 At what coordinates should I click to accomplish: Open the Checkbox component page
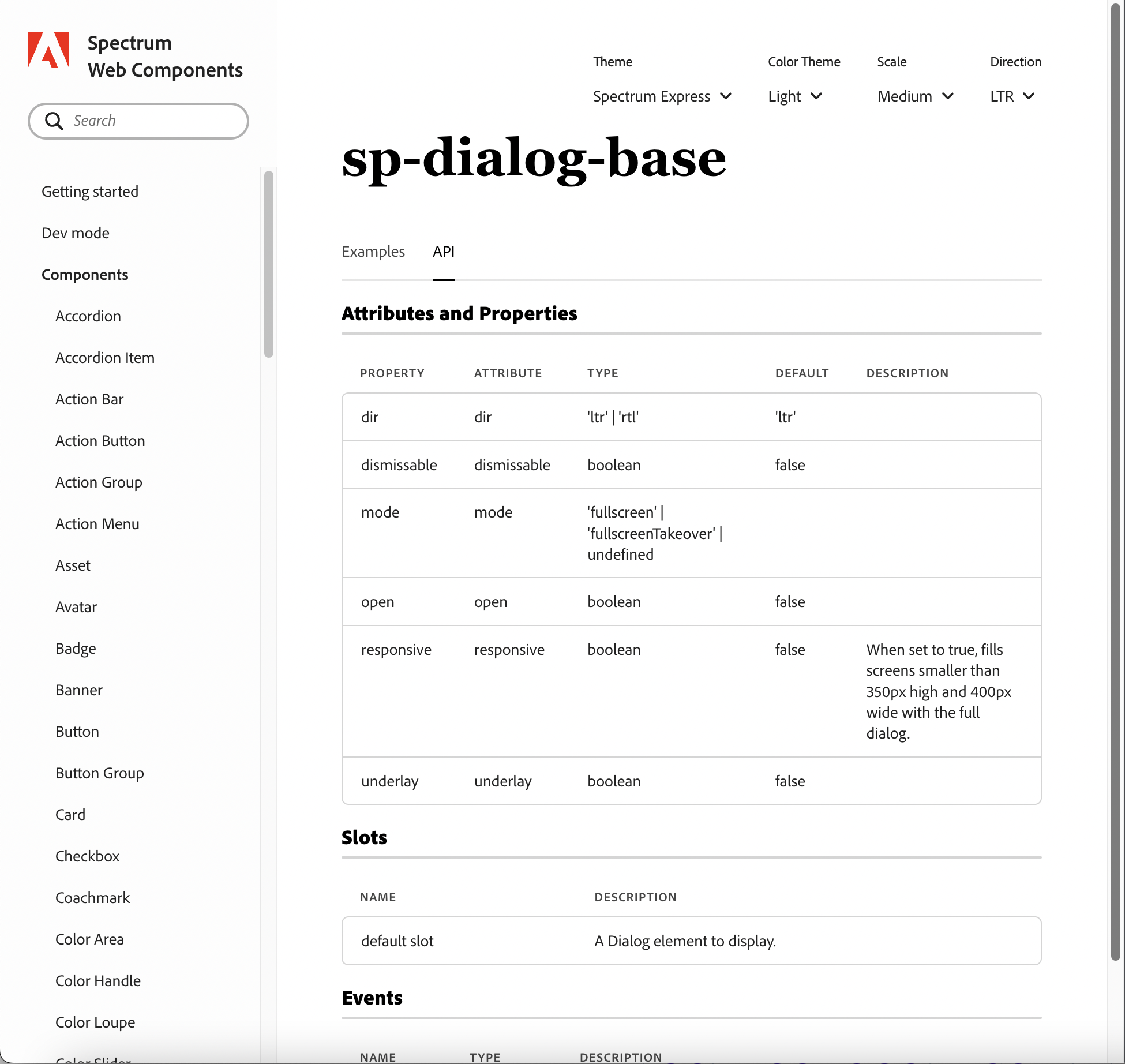(87, 856)
